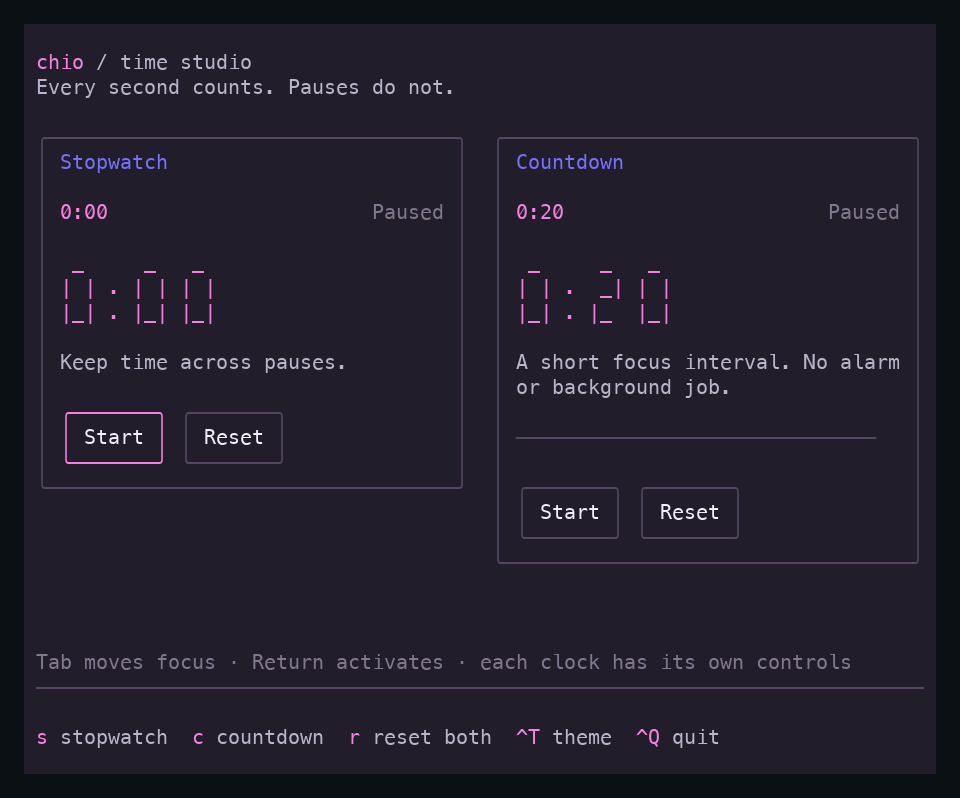Click the 'Tab moves focus' hint line
Image resolution: width=960 pixels, height=798 pixels.
[x=444, y=663]
